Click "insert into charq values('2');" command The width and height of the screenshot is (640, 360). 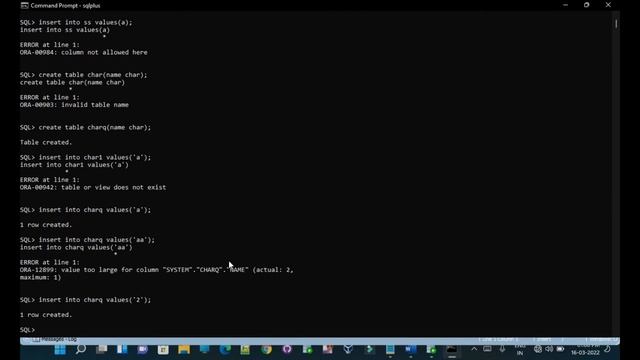95,300
